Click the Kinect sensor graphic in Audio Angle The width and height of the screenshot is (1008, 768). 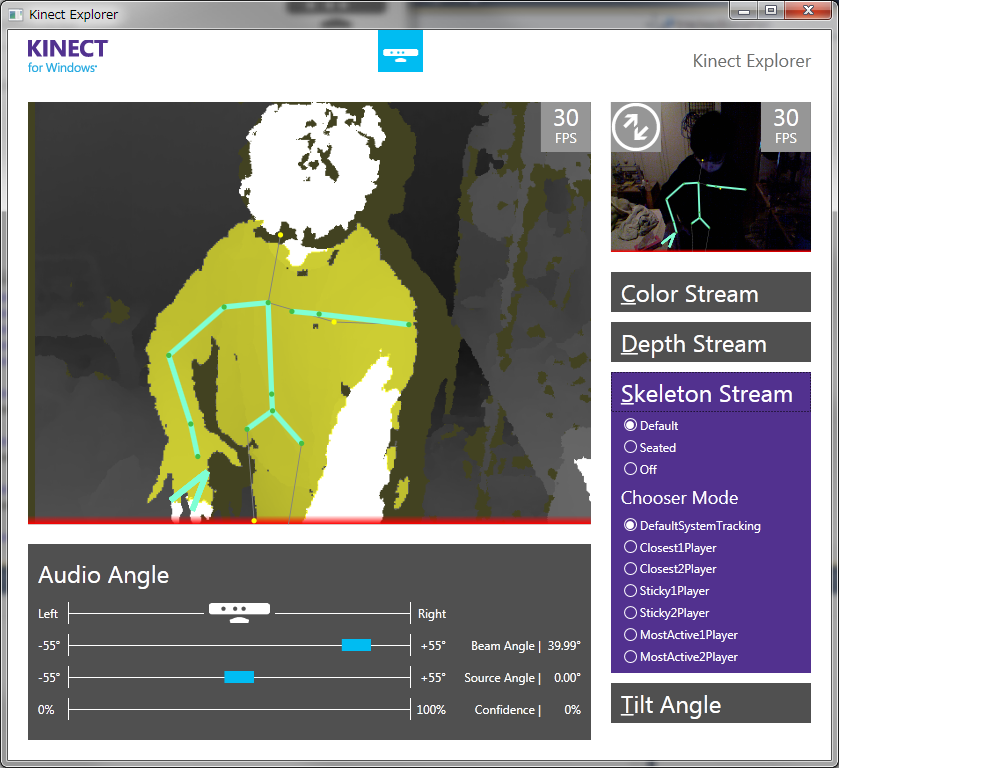pos(239,612)
